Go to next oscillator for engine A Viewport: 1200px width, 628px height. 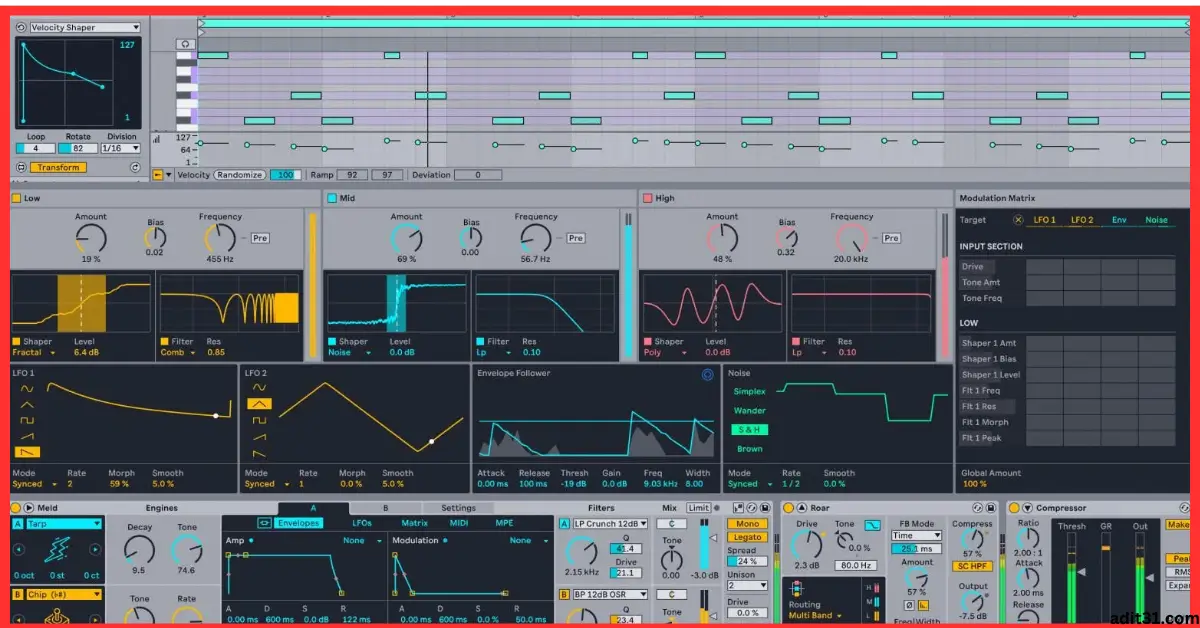pos(95,548)
